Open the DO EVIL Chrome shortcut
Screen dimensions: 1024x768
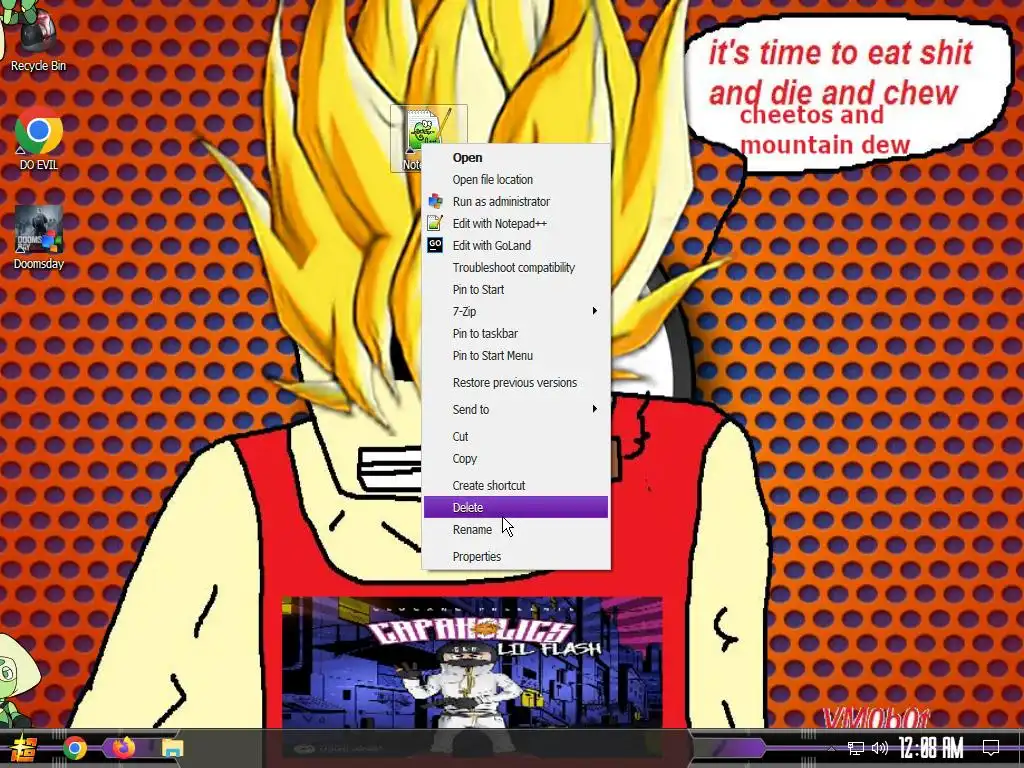39,138
